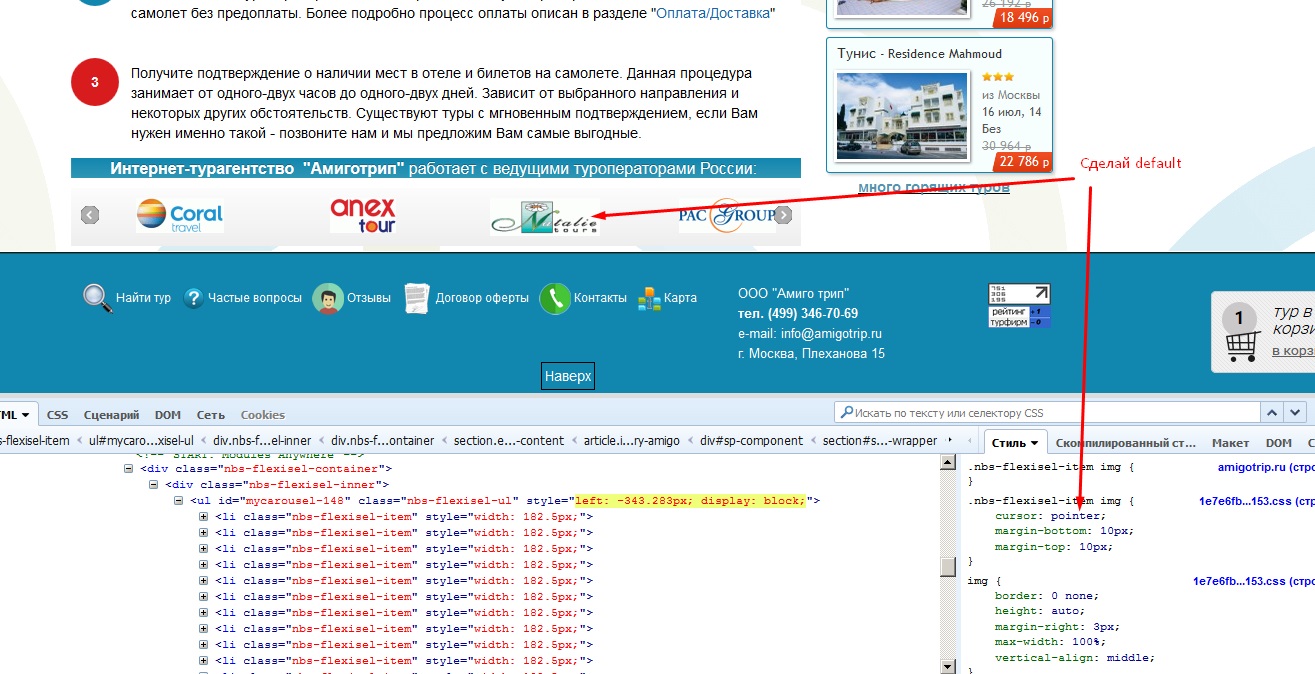
Task: Click the 18 496 р price tag
Action: coord(1022,17)
